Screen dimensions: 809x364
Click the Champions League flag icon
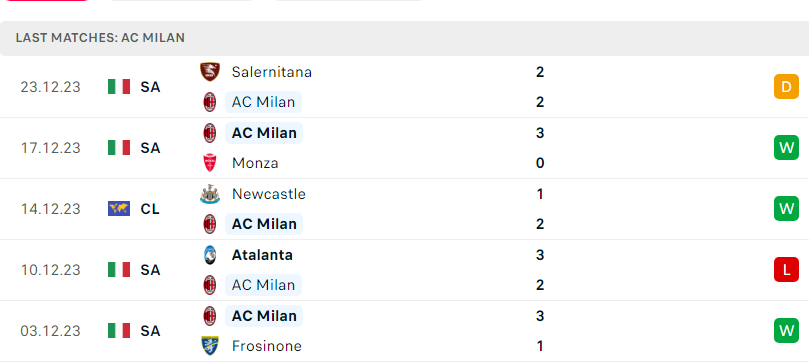(119, 209)
